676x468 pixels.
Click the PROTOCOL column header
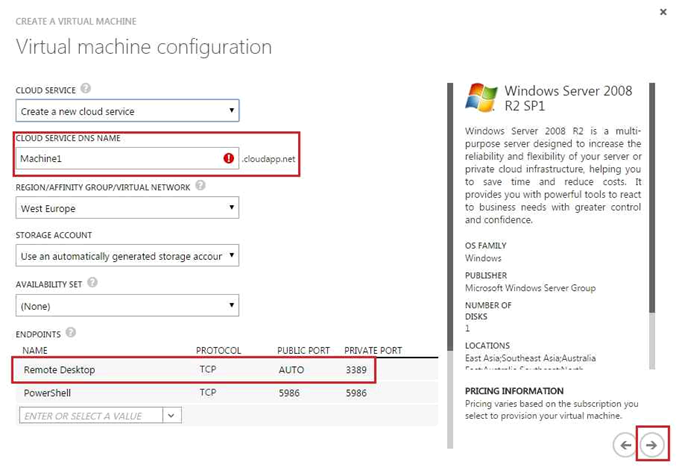pos(219,350)
